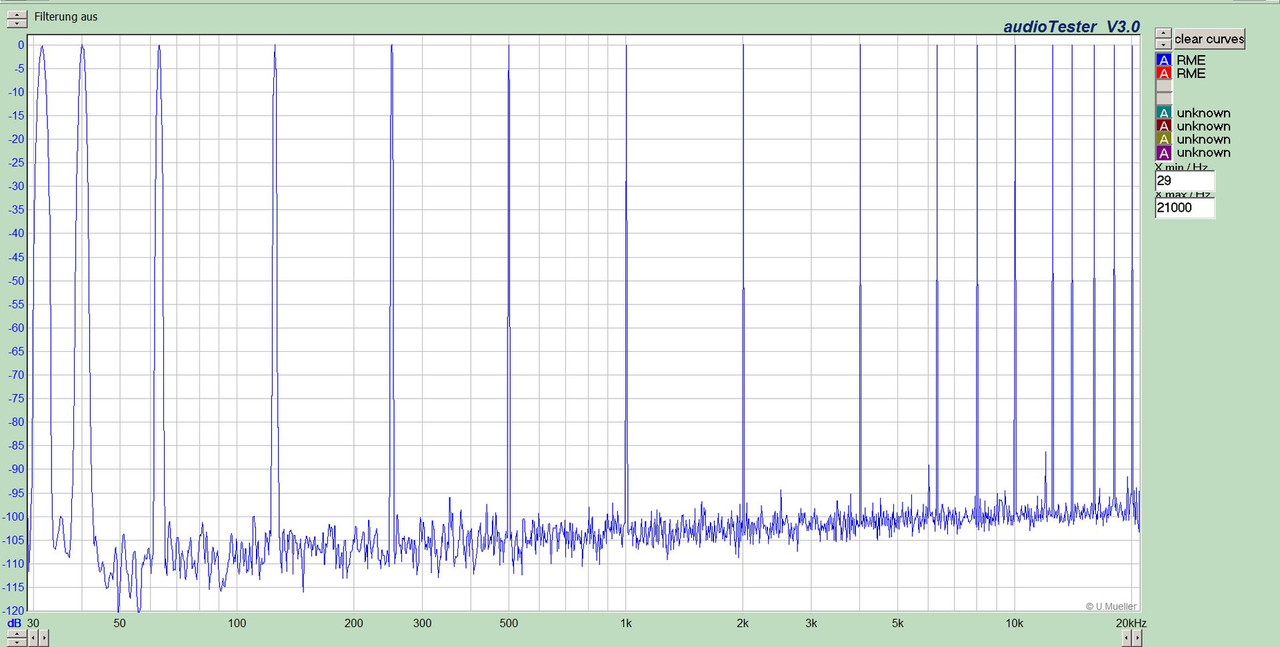1280x647 pixels.
Task: Click the '-60' dB axis label
Action: coord(14,328)
